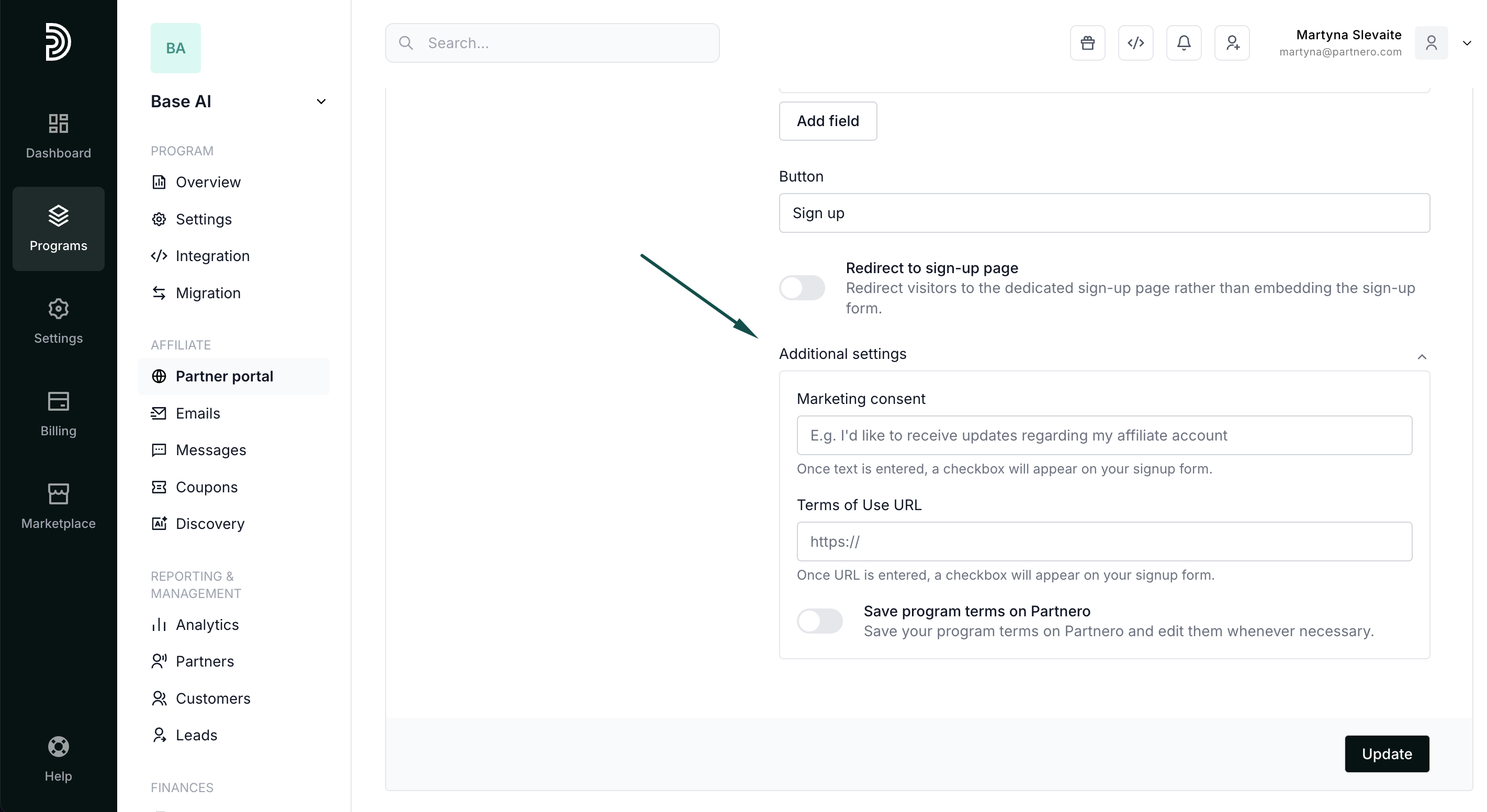Screen dimensions: 1487x812
Task: Navigate to the Integration page
Action: tap(212, 256)
